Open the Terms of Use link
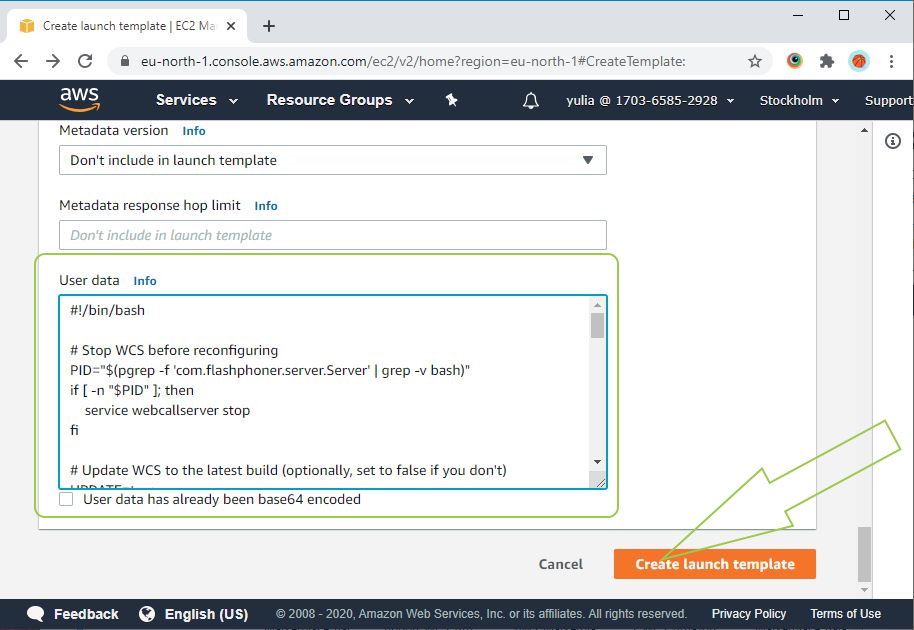The height and width of the screenshot is (630, 914). point(845,614)
